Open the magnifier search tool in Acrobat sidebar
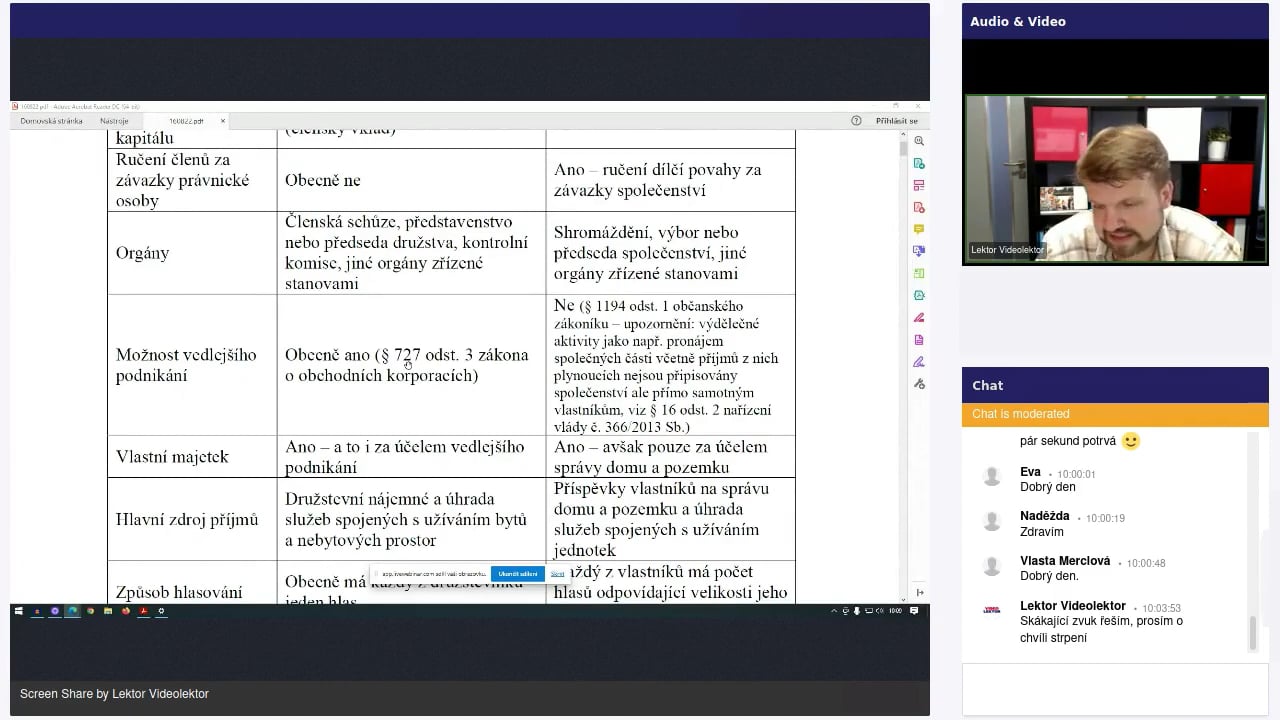This screenshot has height=720, width=1280. click(919, 141)
